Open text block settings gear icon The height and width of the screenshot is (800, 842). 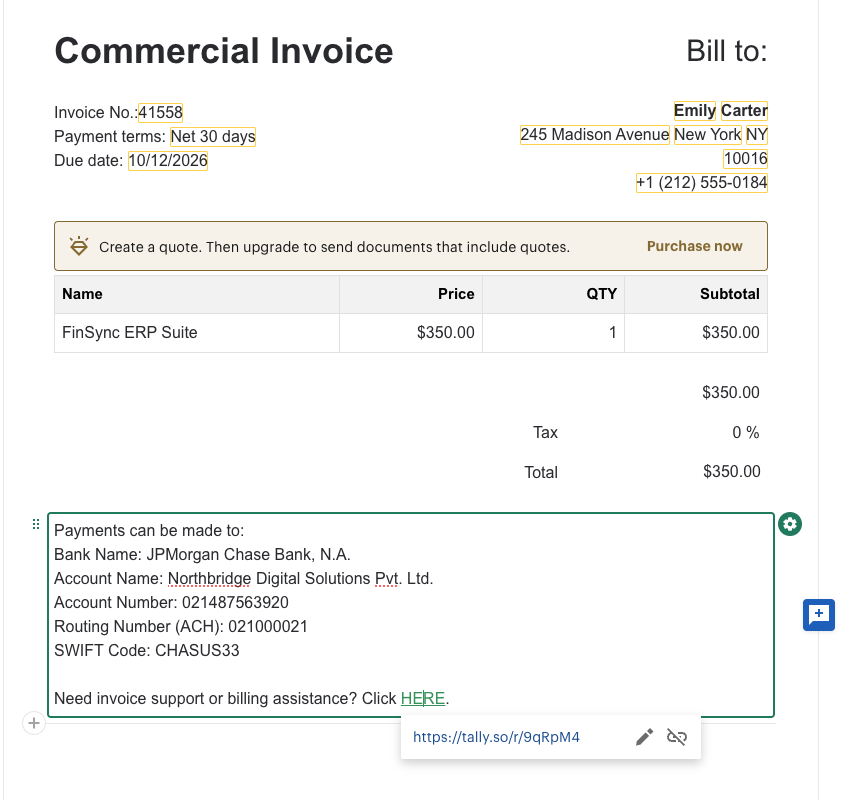coord(790,524)
